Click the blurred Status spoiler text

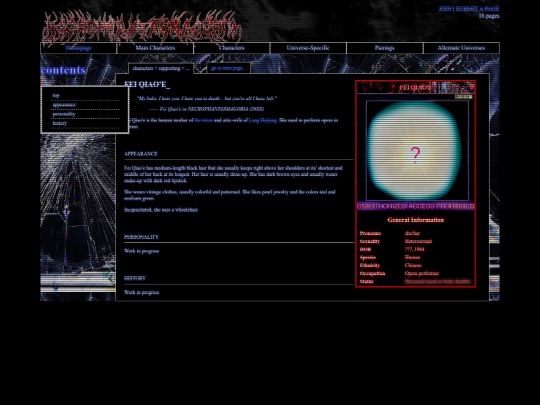(x=438, y=281)
